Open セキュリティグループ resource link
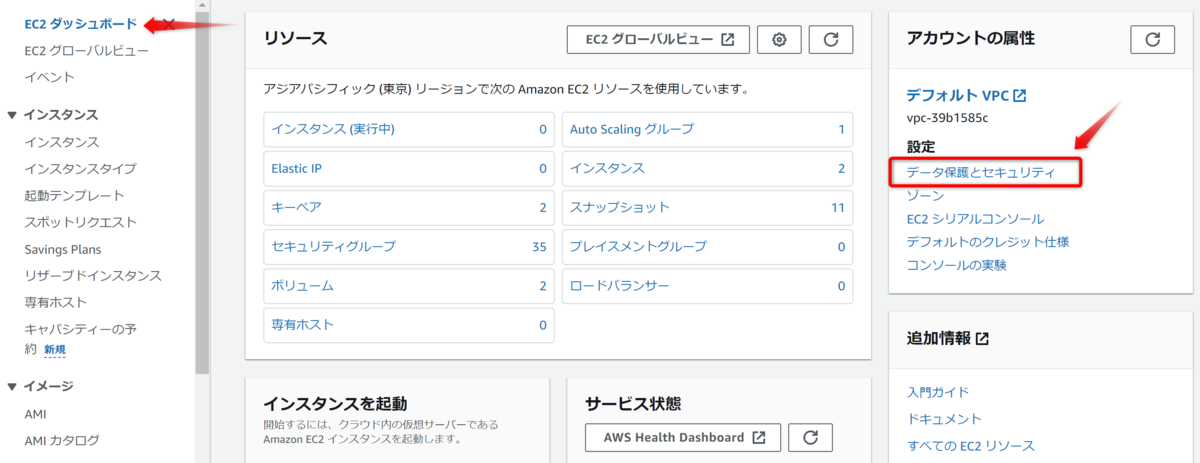This screenshot has height=463, width=1200. click(333, 246)
